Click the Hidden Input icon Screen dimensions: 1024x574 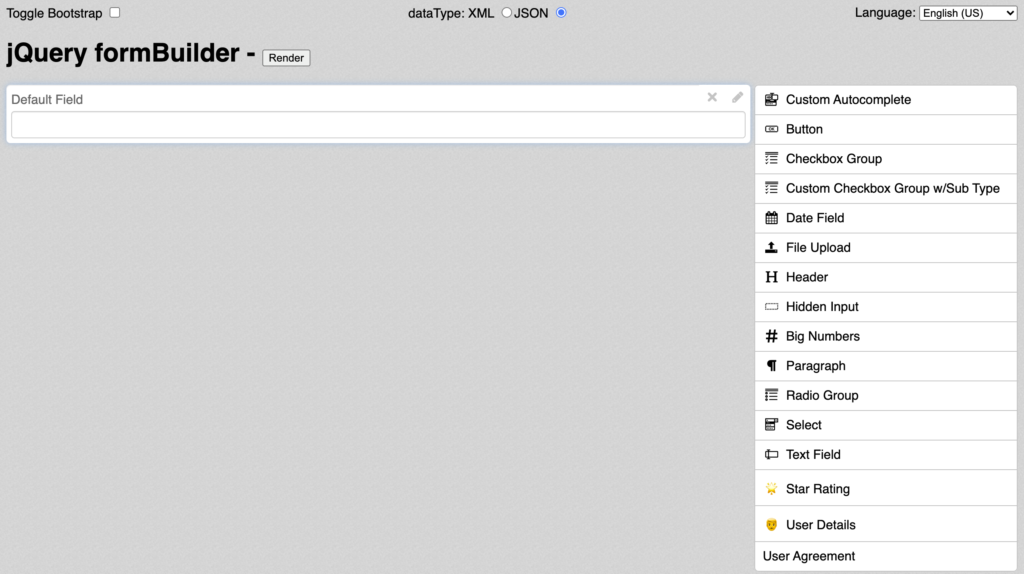(771, 307)
